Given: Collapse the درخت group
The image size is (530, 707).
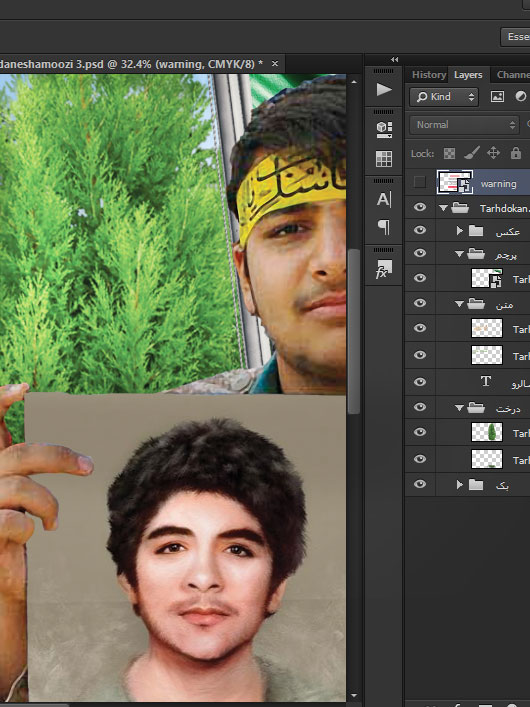Looking at the screenshot, I should [459, 408].
